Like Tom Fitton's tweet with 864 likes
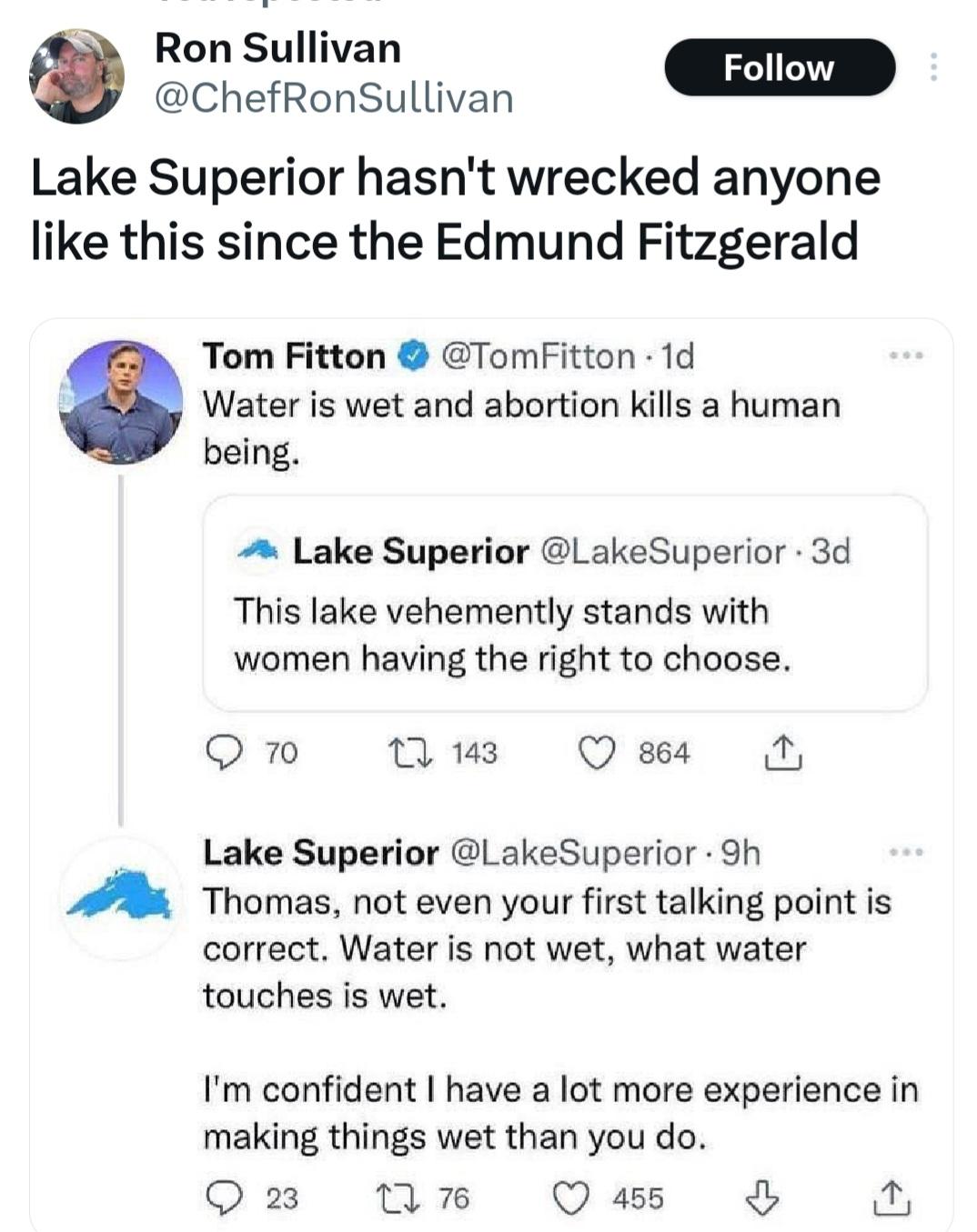 coord(597,753)
